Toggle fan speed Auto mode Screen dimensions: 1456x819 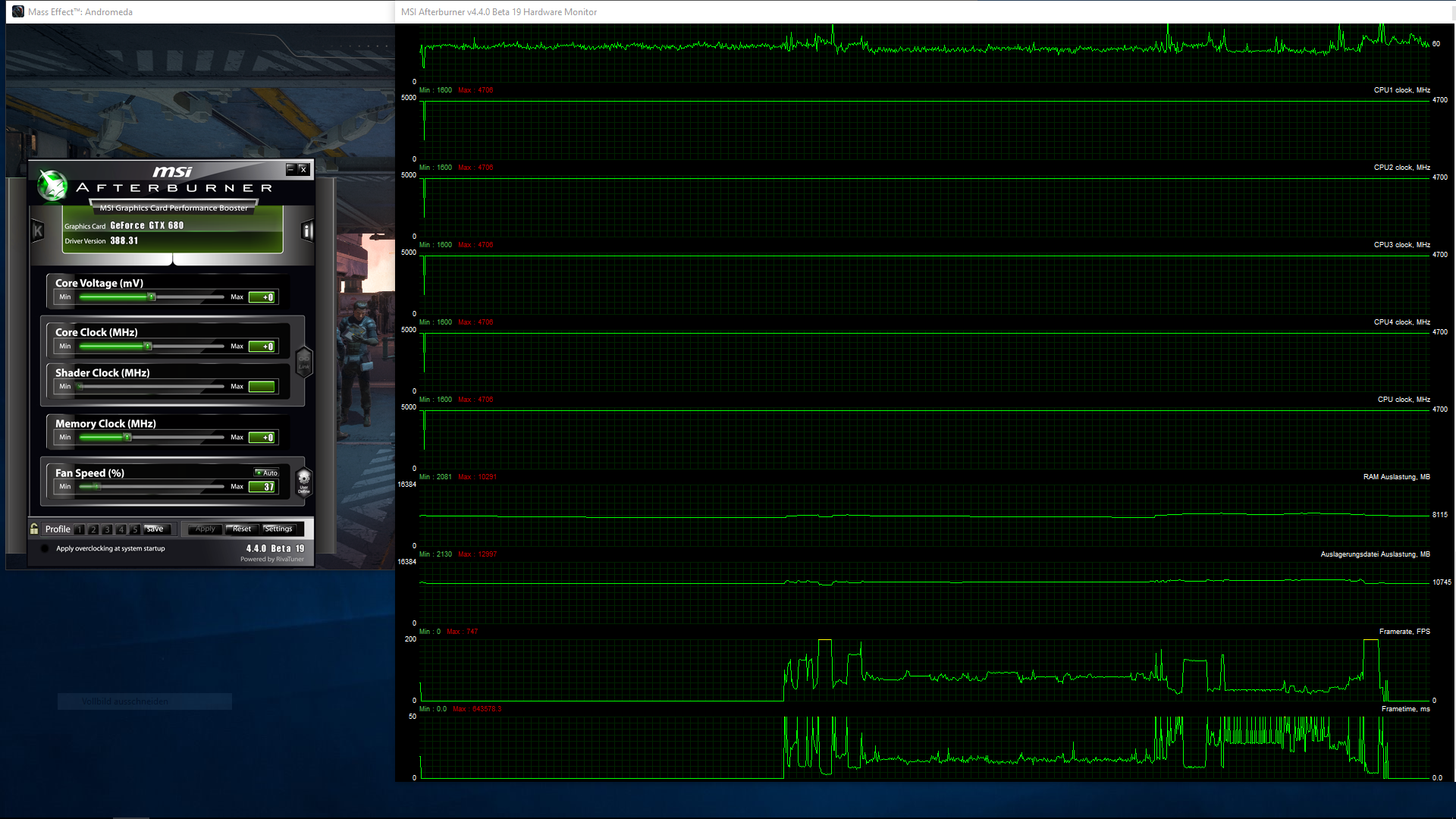[x=266, y=472]
